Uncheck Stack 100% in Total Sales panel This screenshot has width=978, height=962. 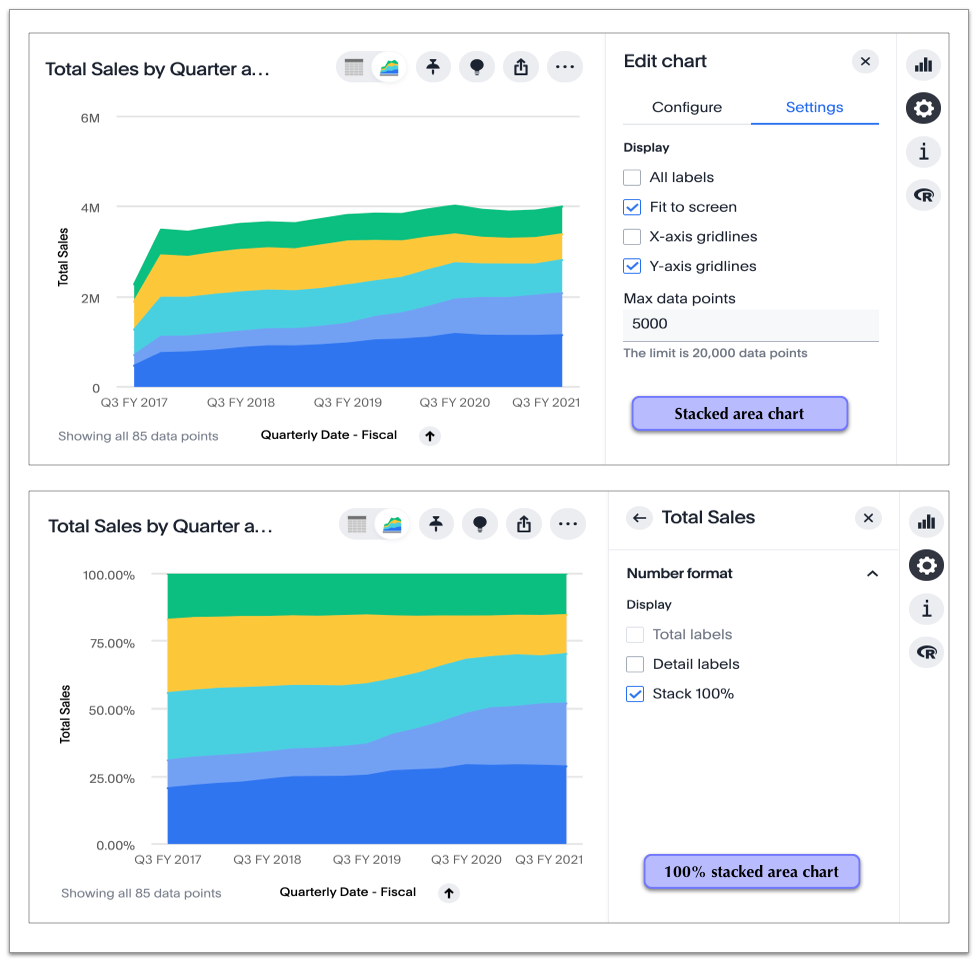click(x=635, y=693)
